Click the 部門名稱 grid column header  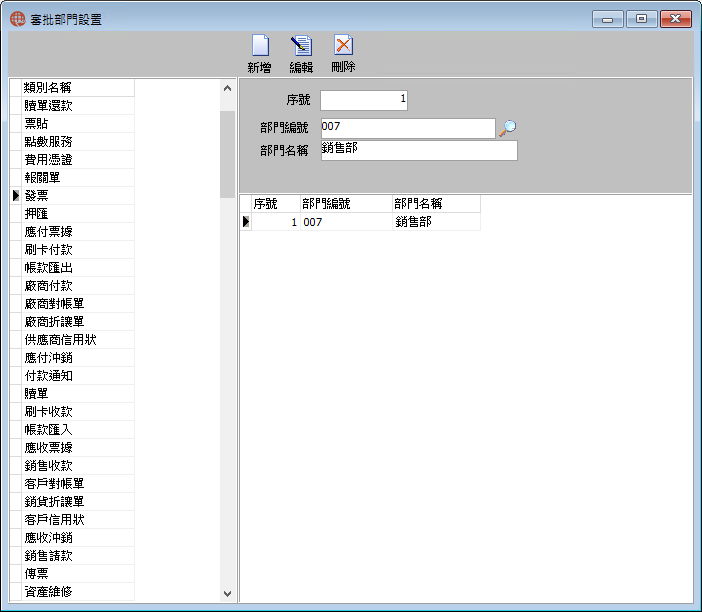point(437,204)
